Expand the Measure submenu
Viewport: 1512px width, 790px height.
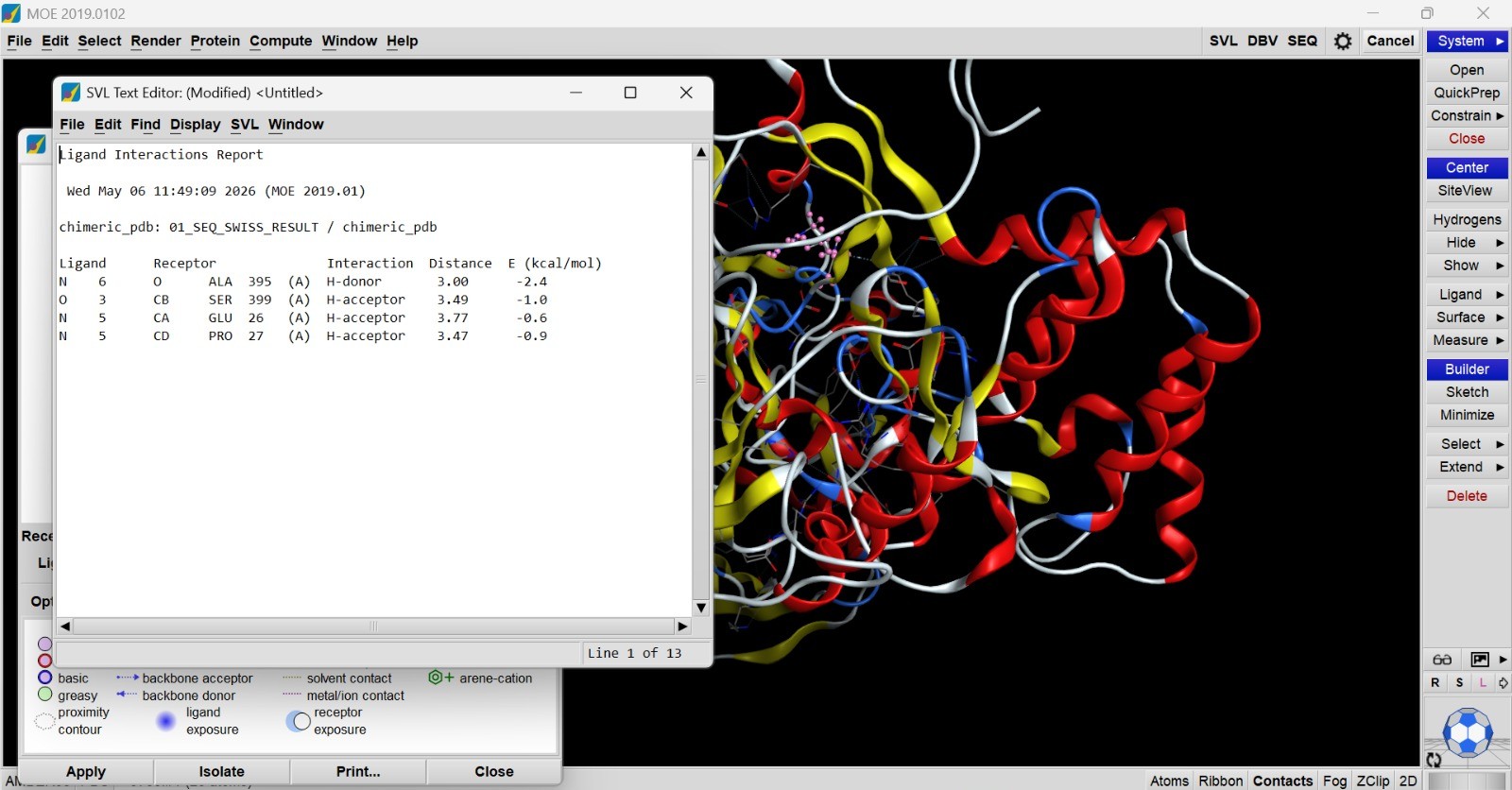click(x=1468, y=339)
